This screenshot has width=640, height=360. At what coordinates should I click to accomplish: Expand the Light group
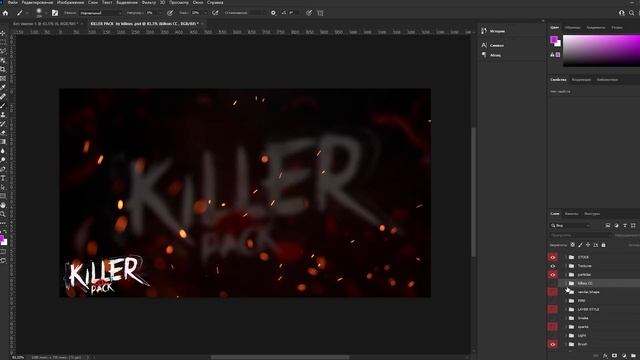[566, 336]
